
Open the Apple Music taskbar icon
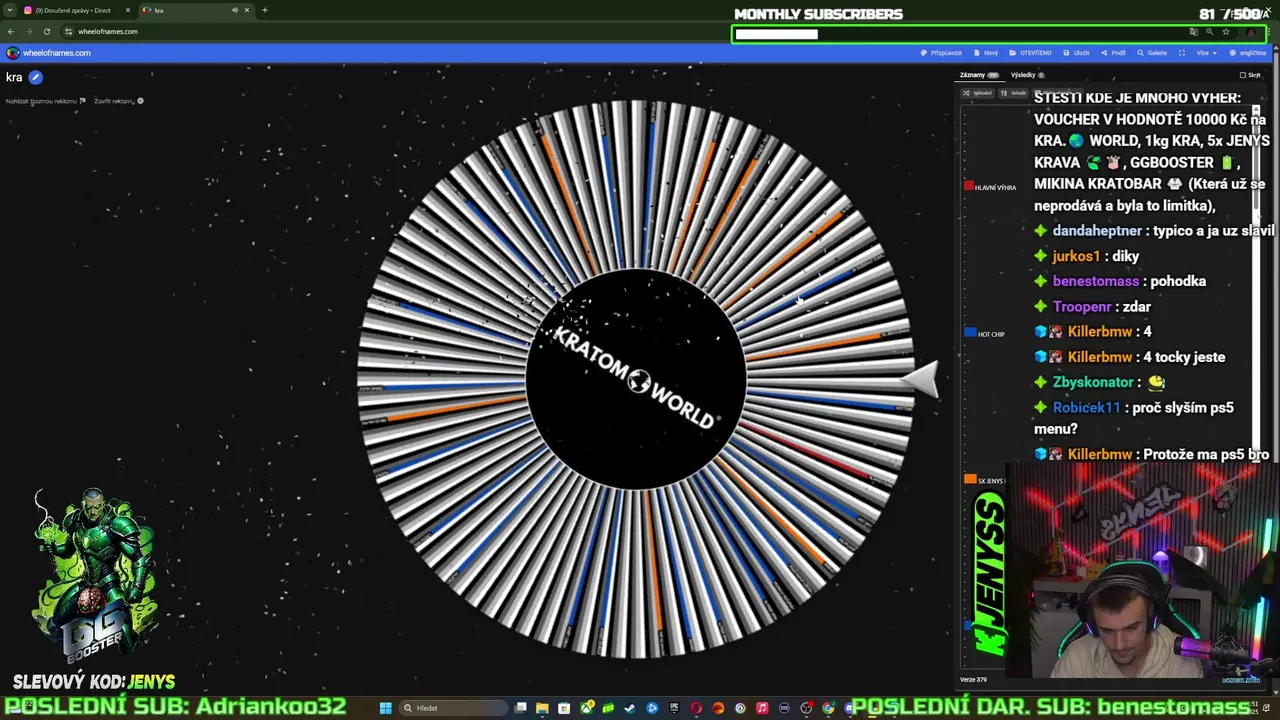[x=762, y=708]
